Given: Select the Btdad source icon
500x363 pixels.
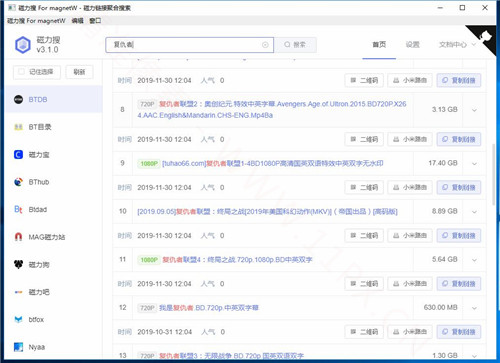Looking at the screenshot, I should tap(18, 209).
